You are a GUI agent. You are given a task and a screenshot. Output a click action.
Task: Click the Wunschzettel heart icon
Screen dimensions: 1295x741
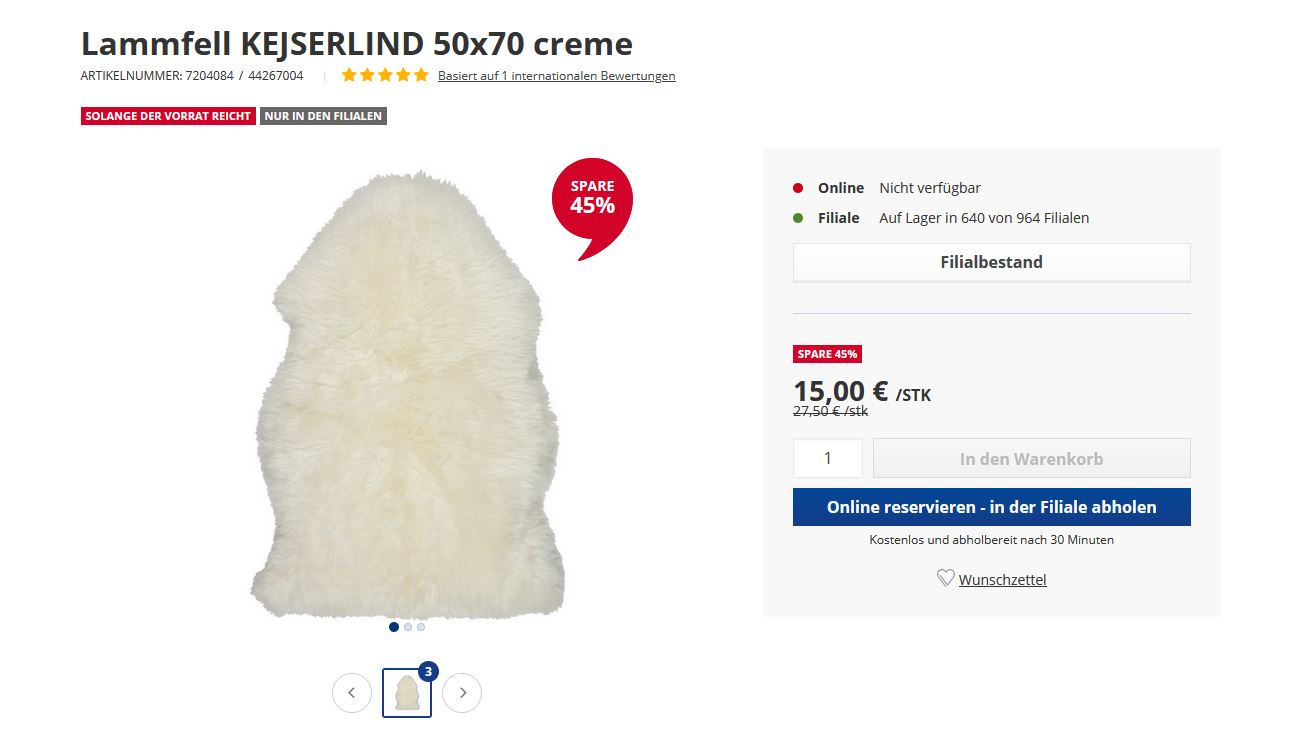pos(945,578)
